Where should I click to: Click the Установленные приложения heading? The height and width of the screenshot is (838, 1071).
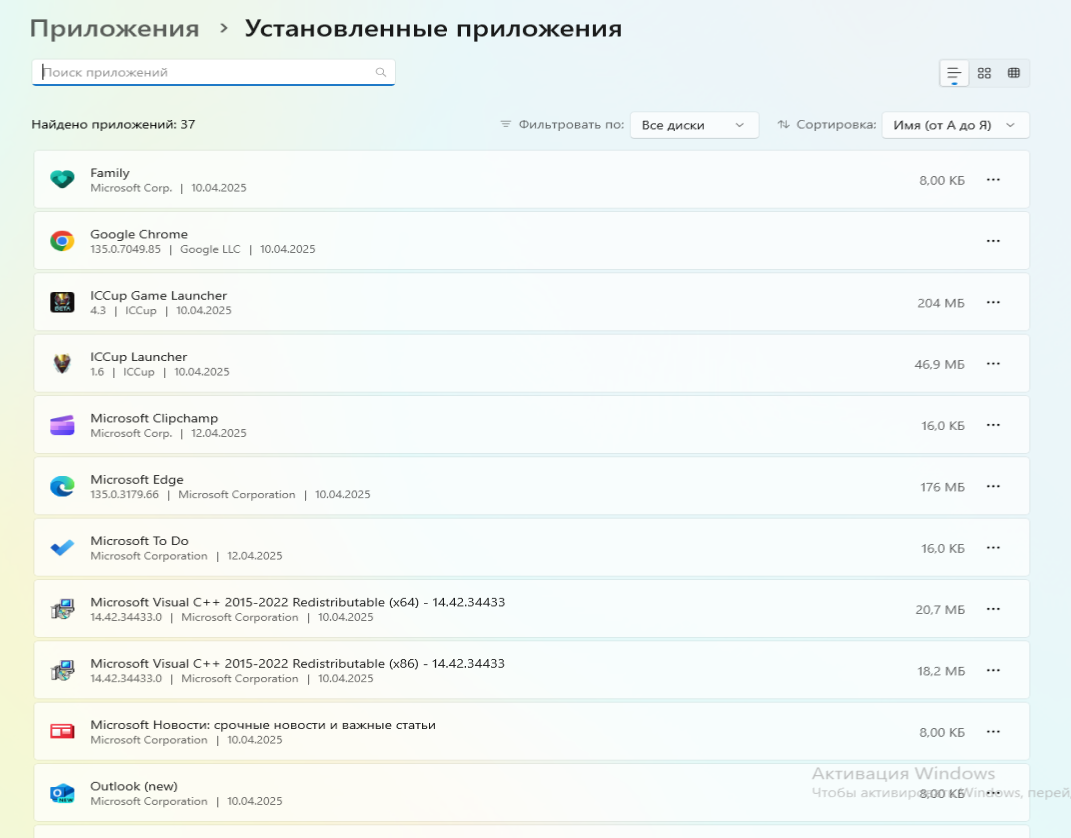tap(433, 29)
